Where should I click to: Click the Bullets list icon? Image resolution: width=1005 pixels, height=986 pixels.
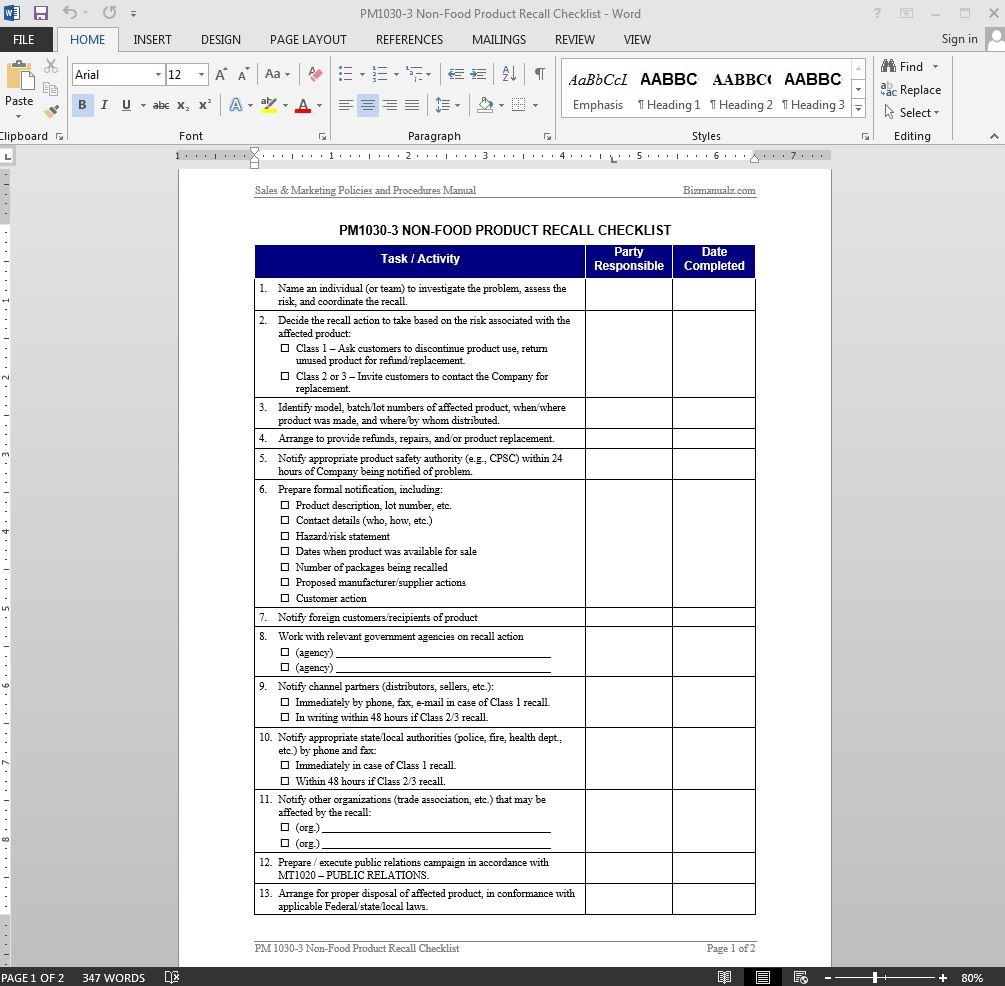[x=346, y=74]
